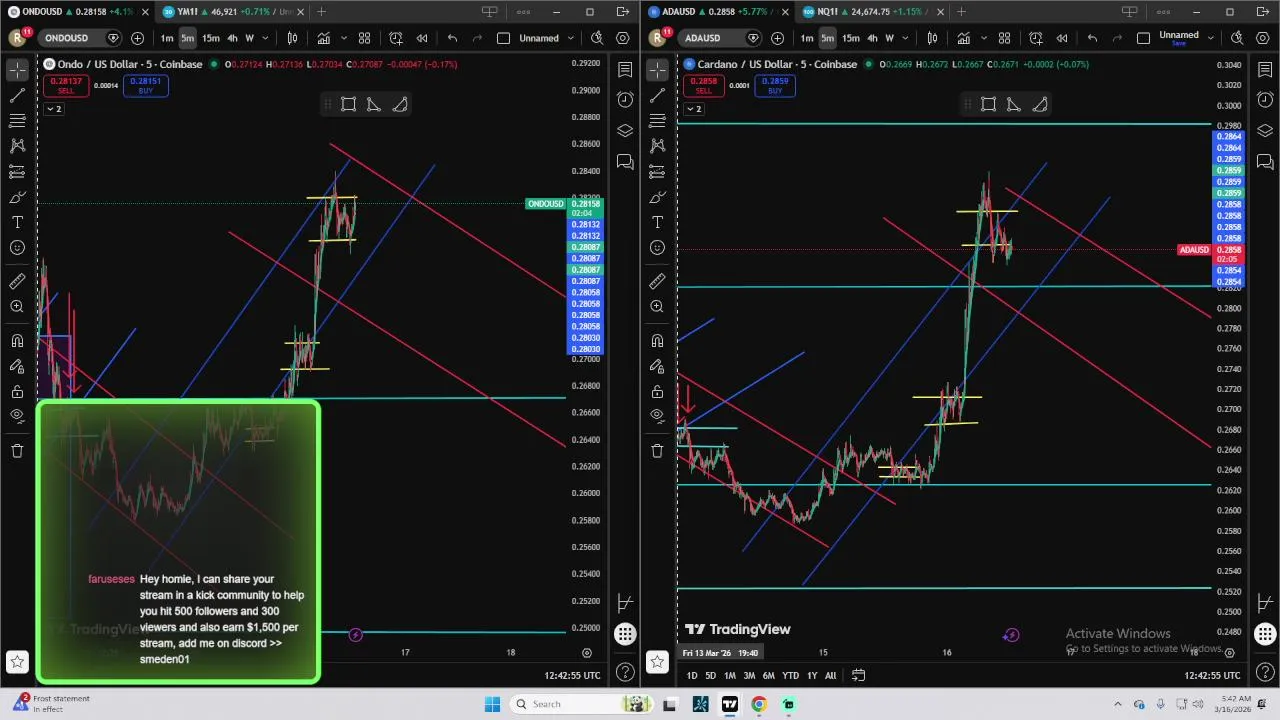Expand indicators favorites chevron in ADAUSD window
The height and width of the screenshot is (720, 1280).
(x=982, y=38)
